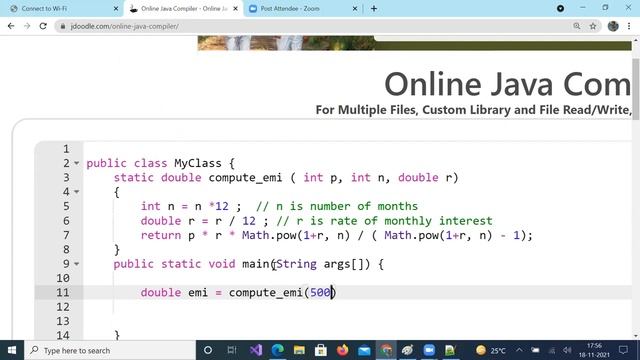The height and width of the screenshot is (360, 640).
Task: Open network status in system tray
Action: tap(551, 350)
